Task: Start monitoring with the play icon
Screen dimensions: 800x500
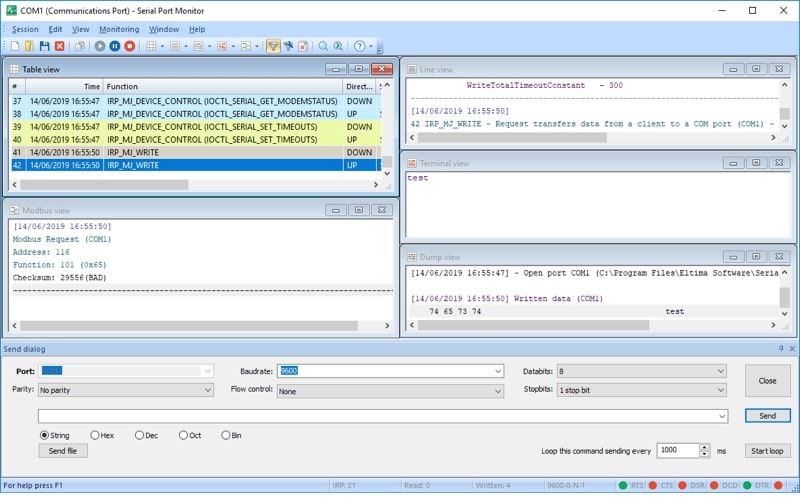Action: tap(100, 46)
